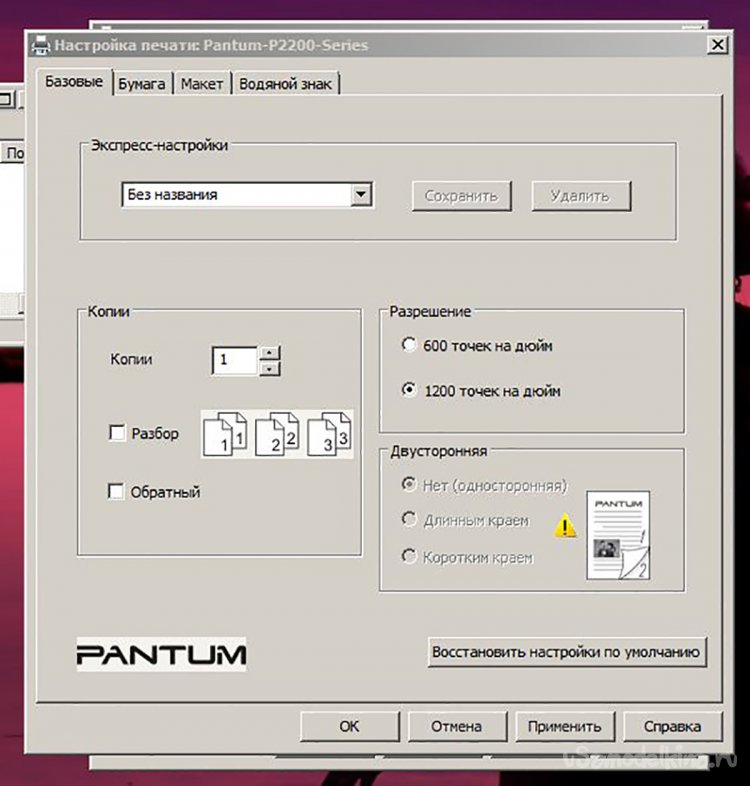This screenshot has height=786, width=750.
Task: Go to the Макет tab
Action: tap(202, 85)
